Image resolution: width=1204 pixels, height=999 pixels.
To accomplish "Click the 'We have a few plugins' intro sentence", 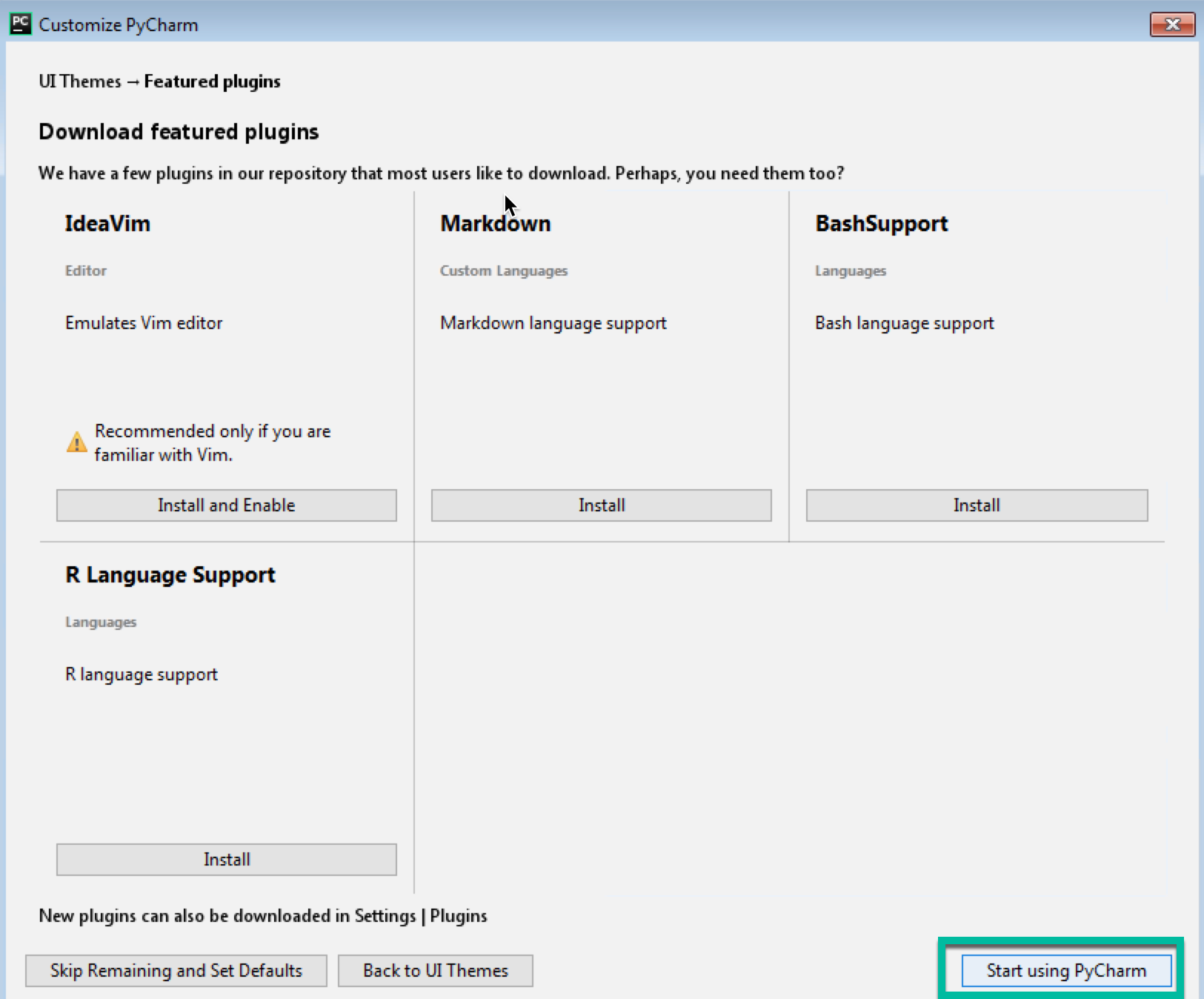I will (x=442, y=173).
